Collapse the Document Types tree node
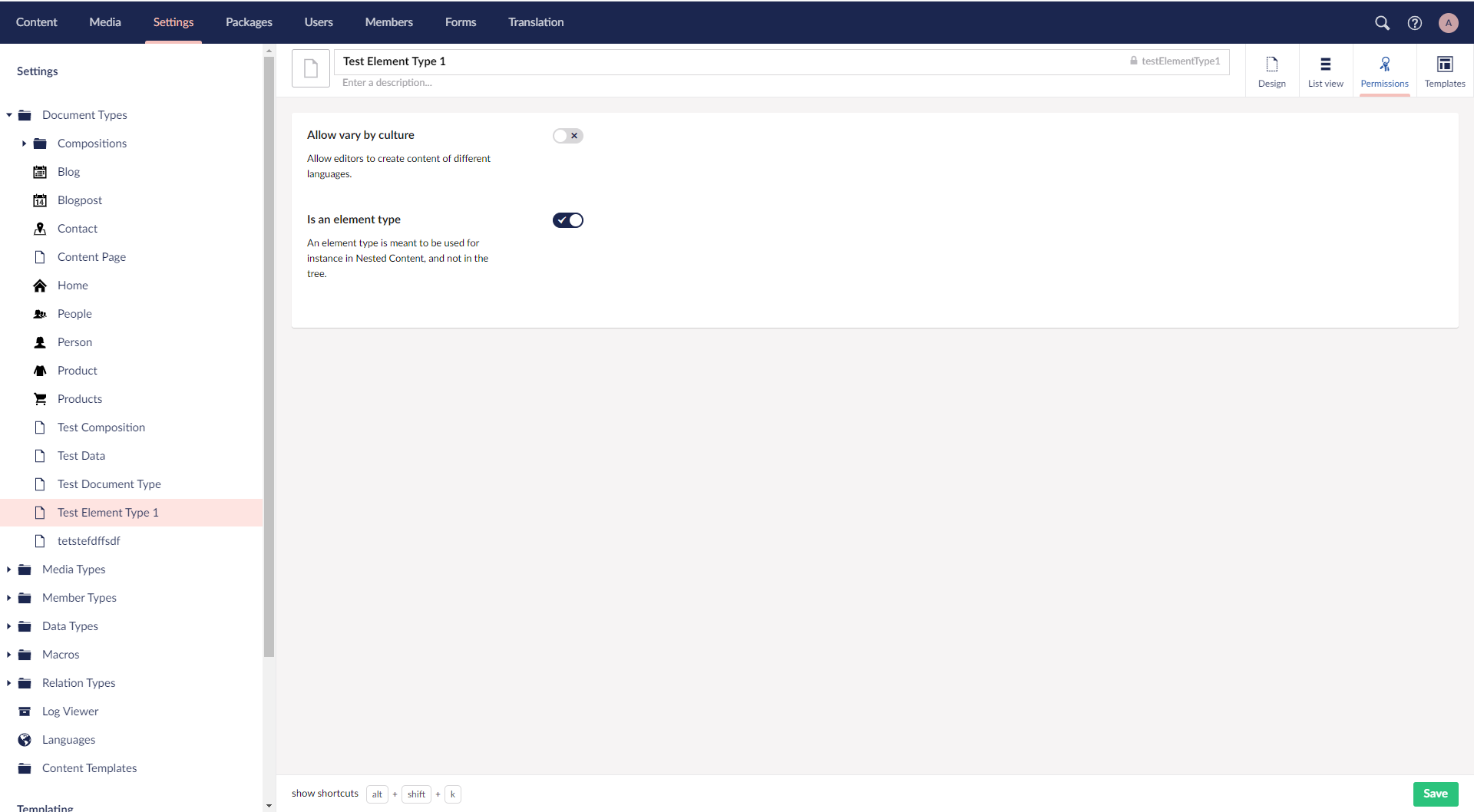Image resolution: width=1474 pixels, height=812 pixels. coord(9,115)
